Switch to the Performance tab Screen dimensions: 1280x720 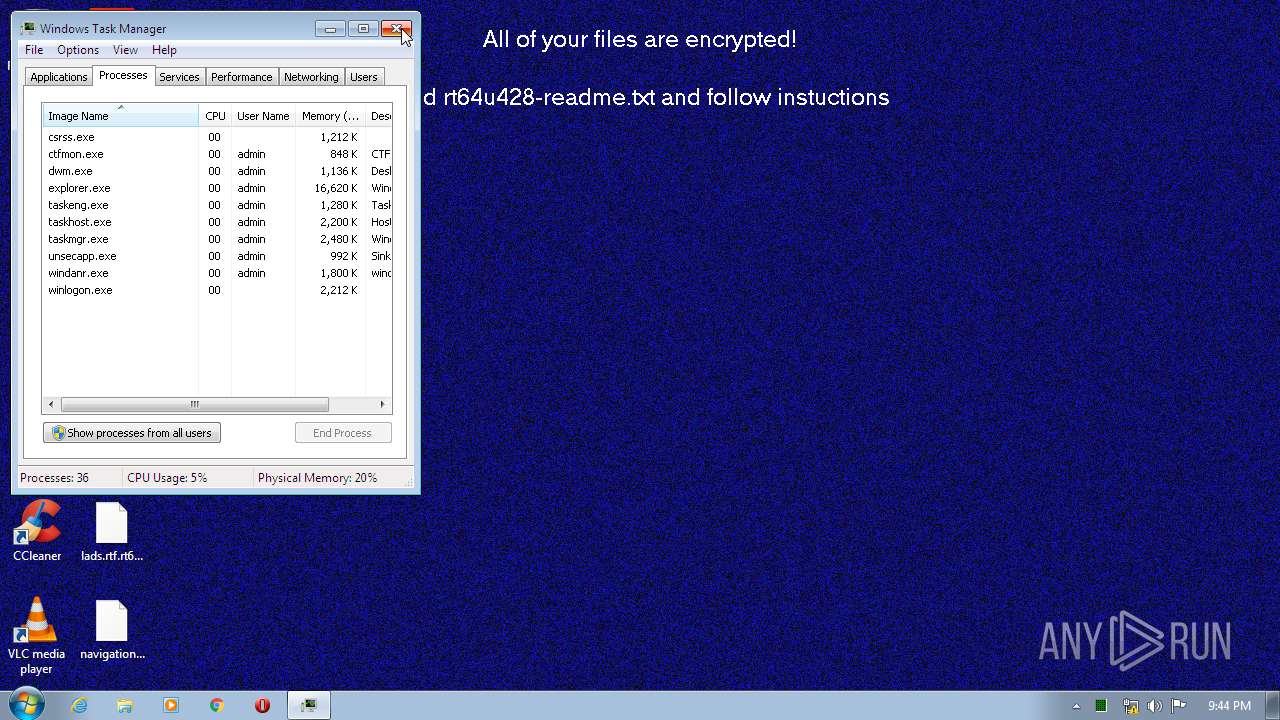coord(241,77)
